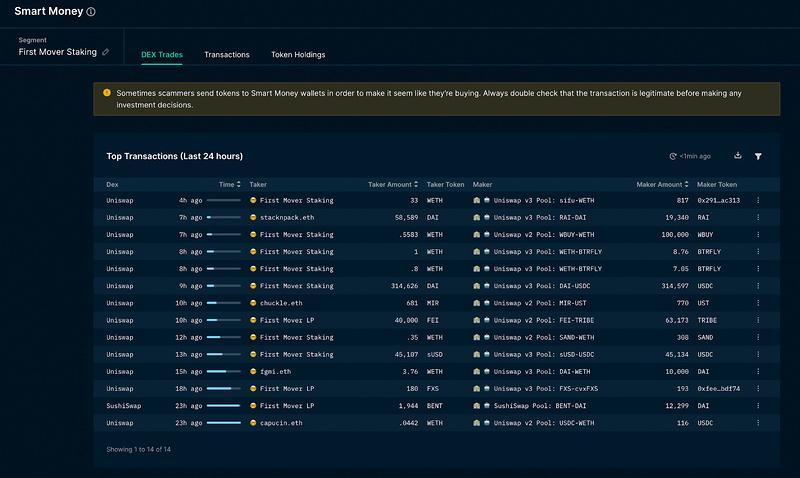Sort the table by Taker Amount
This screenshot has height=478, width=800.
click(393, 185)
